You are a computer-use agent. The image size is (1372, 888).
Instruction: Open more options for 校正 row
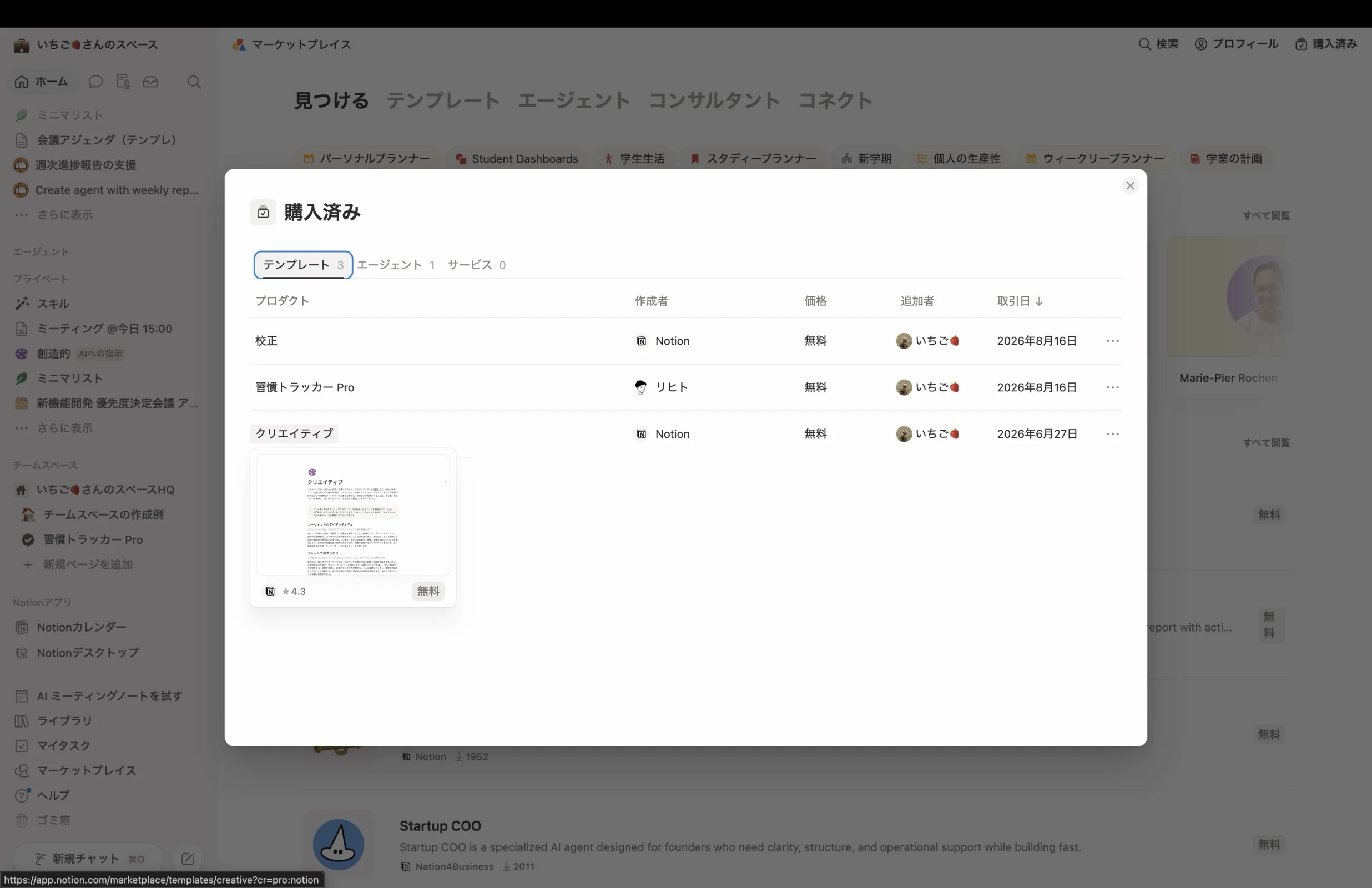1113,341
